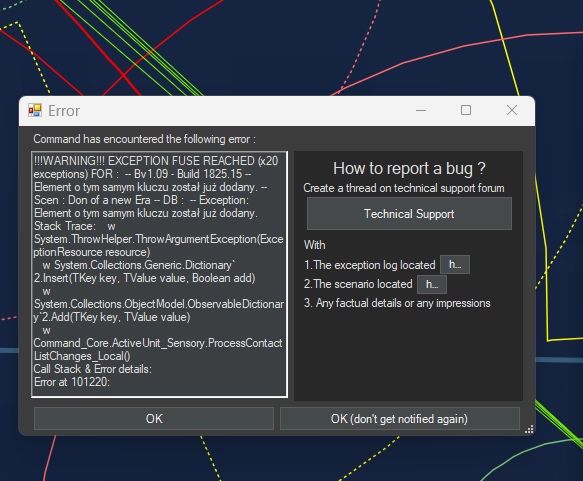Maximize the Error dialog
Image resolution: width=583 pixels, height=481 pixels.
[466, 110]
